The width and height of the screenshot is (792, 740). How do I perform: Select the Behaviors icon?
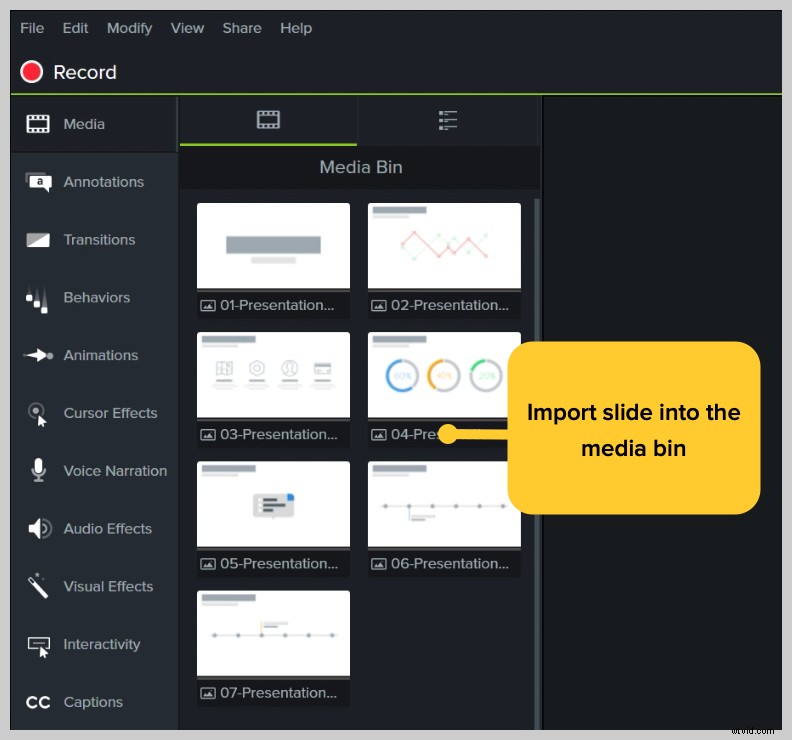tap(37, 299)
